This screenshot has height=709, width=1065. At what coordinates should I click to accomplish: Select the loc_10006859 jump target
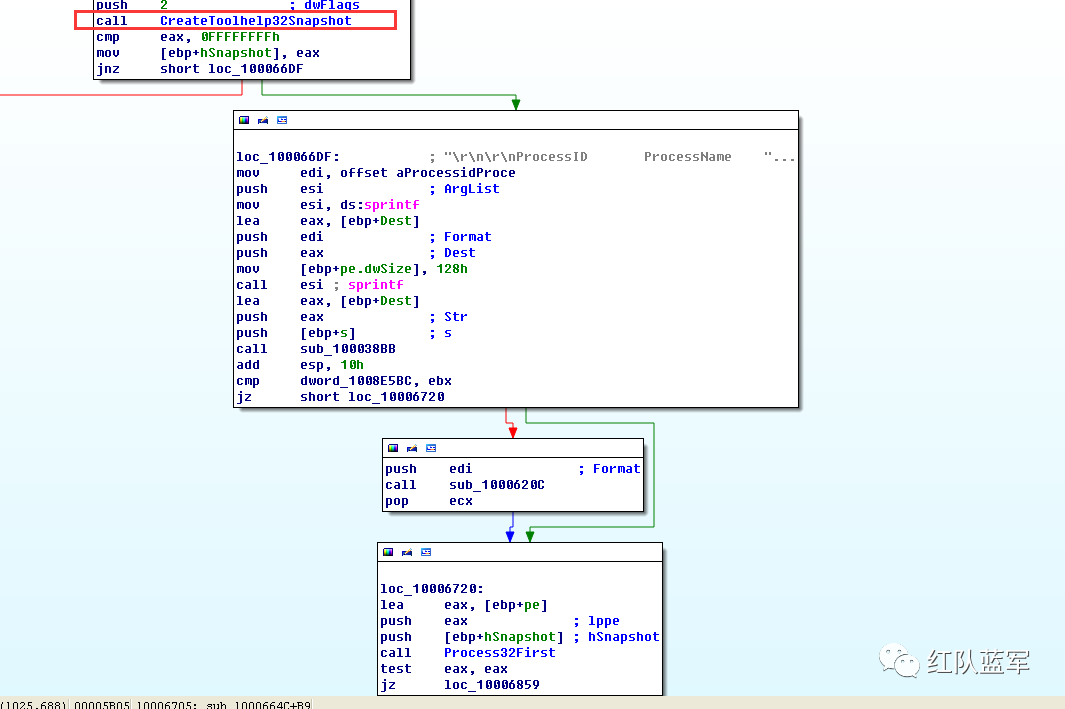(x=492, y=685)
